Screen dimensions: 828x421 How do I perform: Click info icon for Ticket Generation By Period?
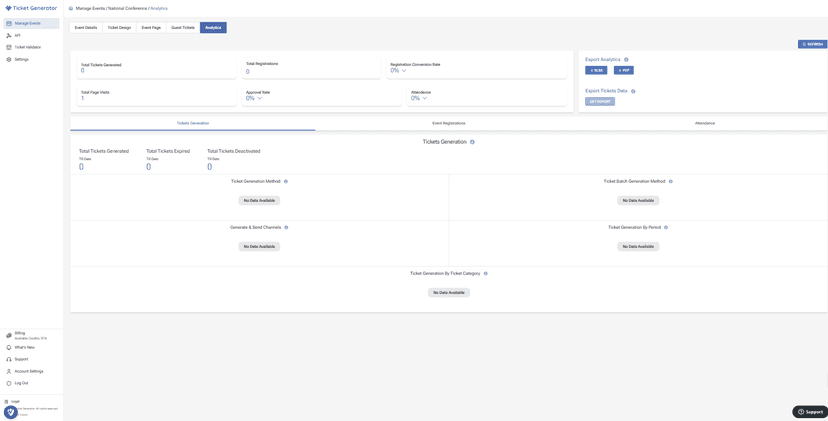click(666, 227)
